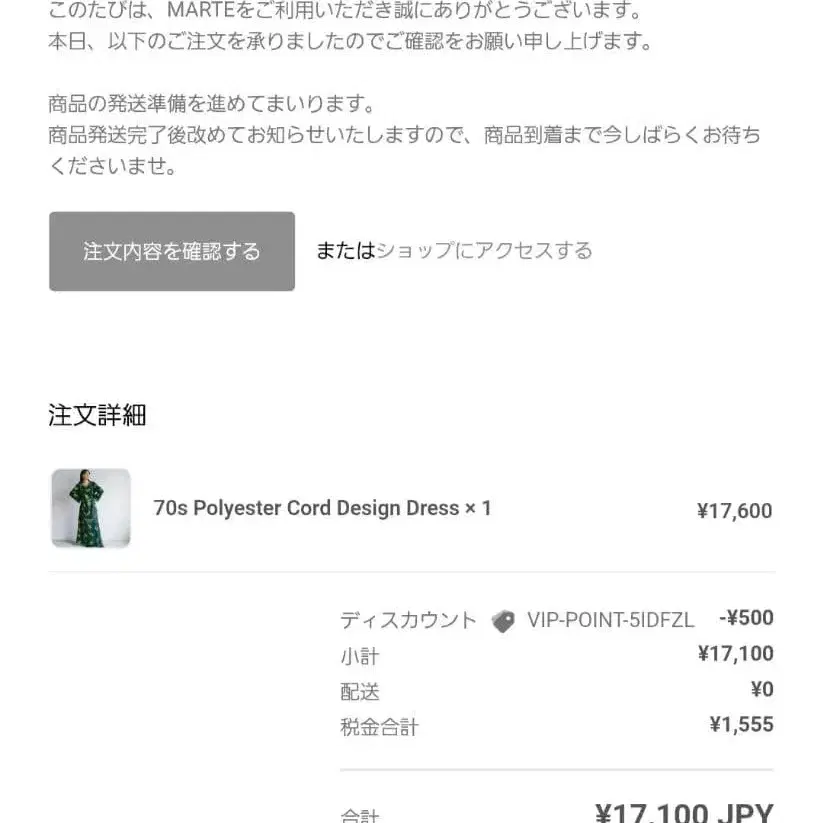
Task: Open the ショップにアクセスする link
Action: click(x=484, y=251)
